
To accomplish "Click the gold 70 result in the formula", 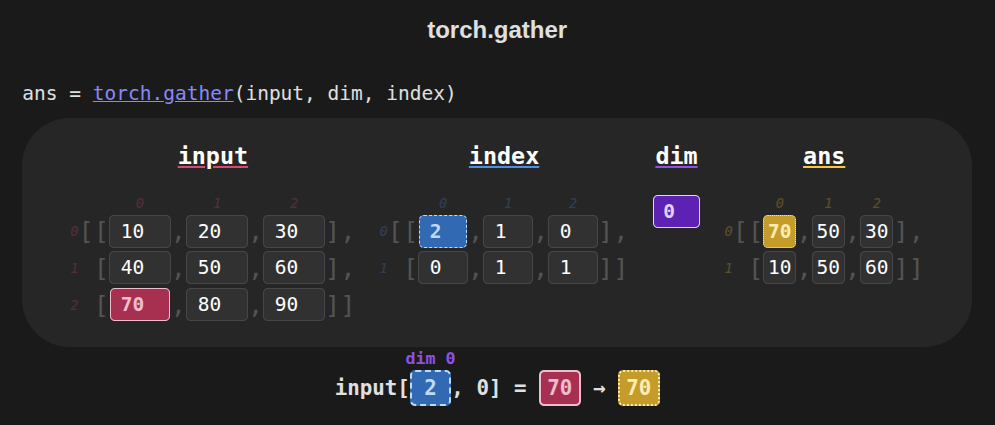I will pos(639,388).
